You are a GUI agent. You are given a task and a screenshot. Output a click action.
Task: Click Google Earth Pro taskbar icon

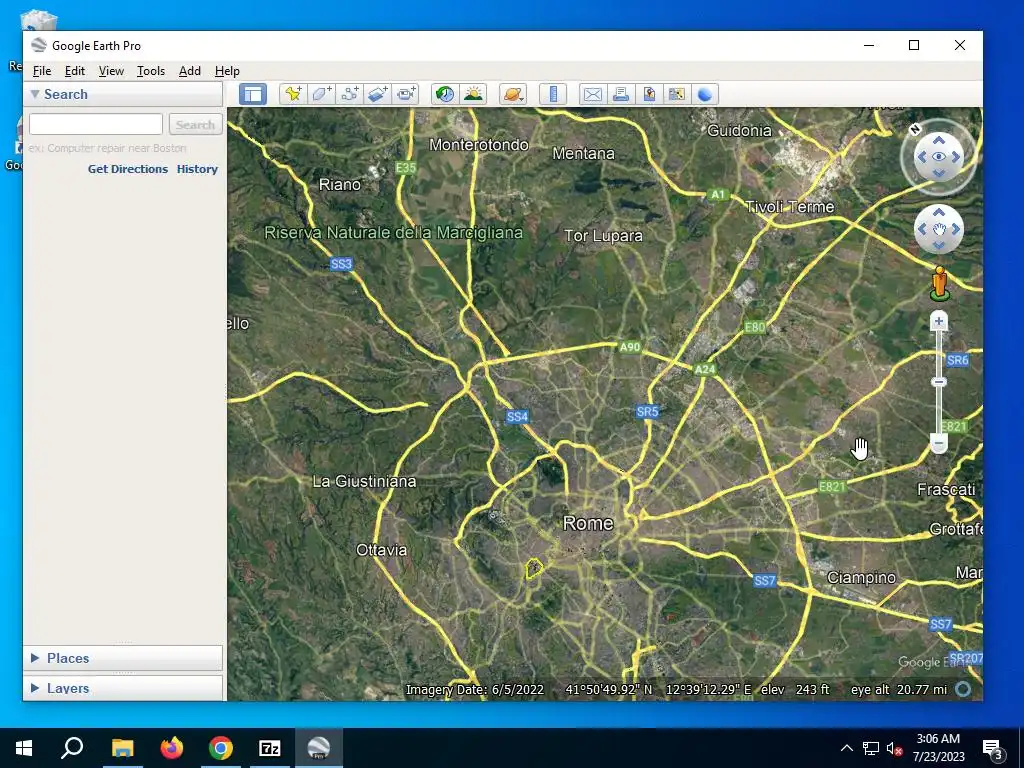(319, 748)
